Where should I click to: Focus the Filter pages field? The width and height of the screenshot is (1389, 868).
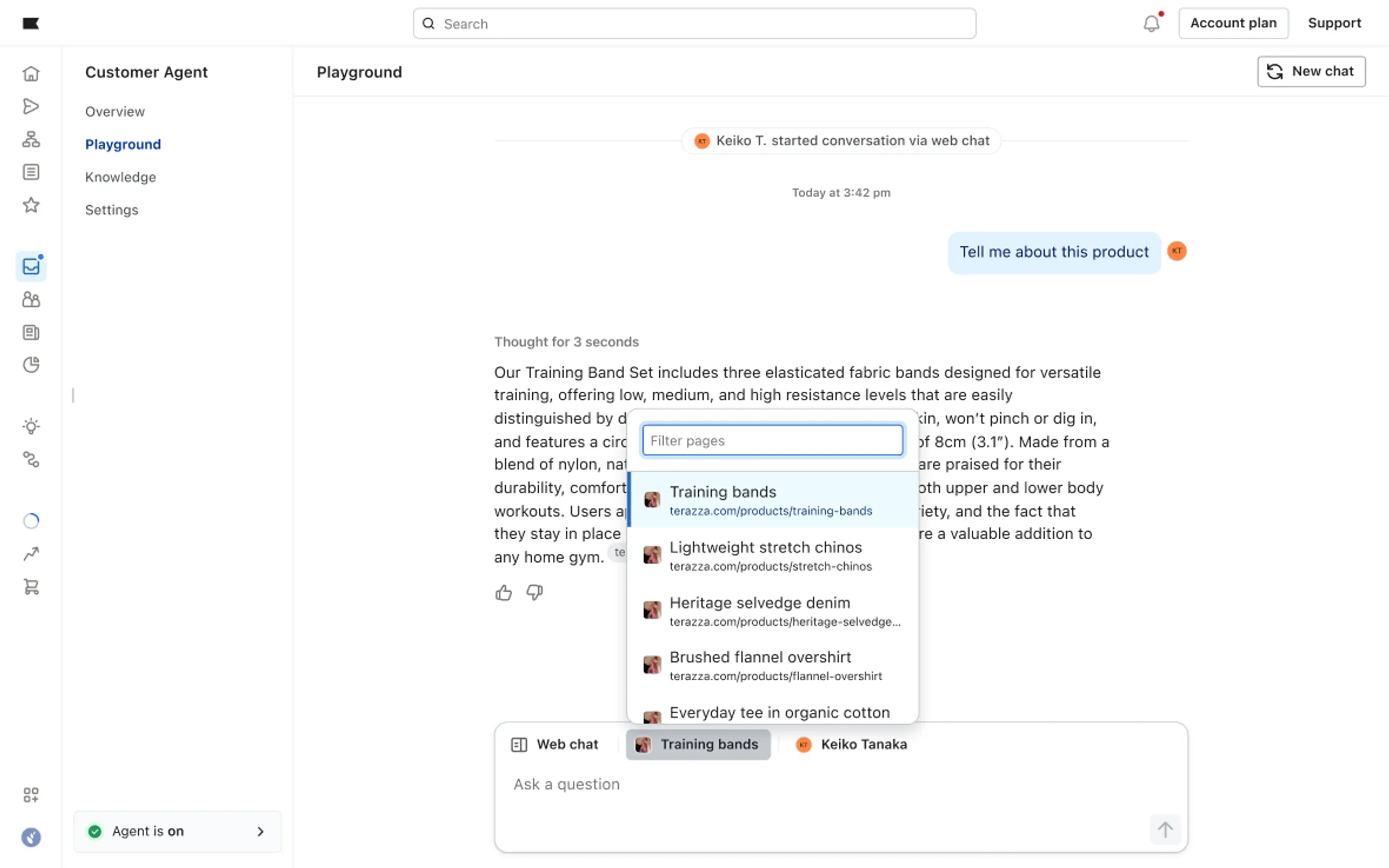pyautogui.click(x=772, y=441)
